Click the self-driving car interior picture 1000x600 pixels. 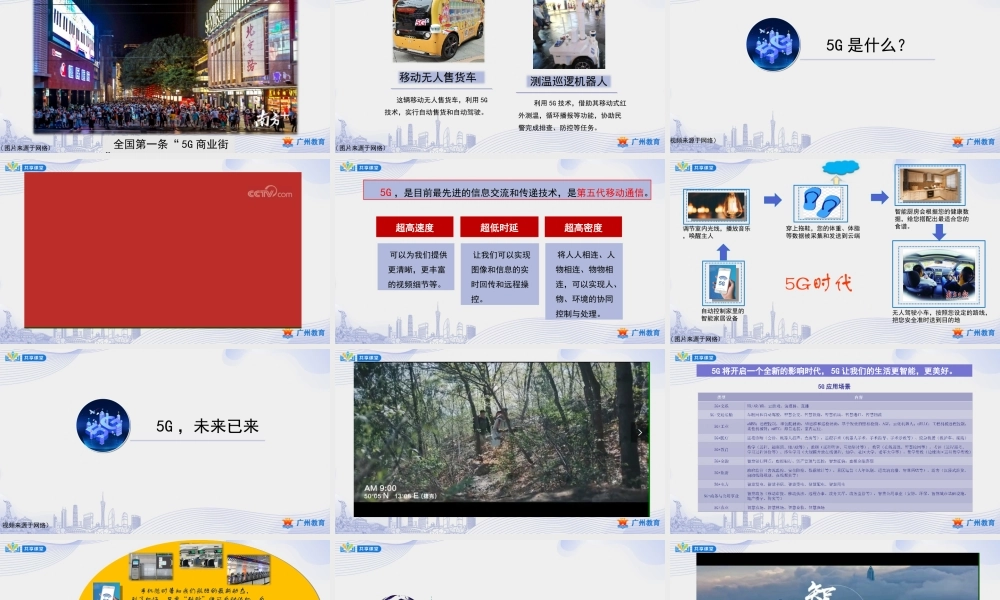[936, 276]
